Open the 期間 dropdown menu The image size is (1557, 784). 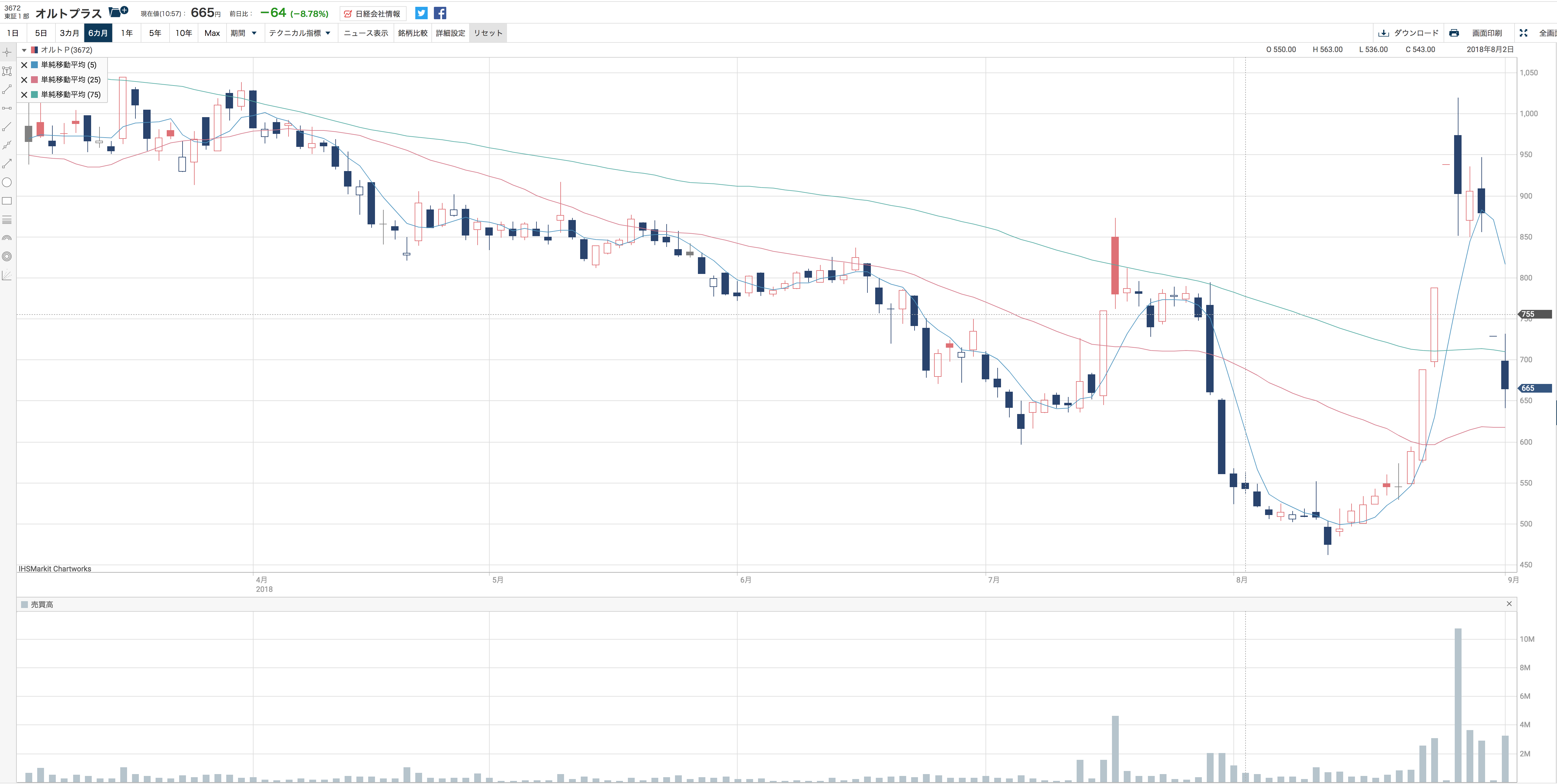pyautogui.click(x=244, y=33)
